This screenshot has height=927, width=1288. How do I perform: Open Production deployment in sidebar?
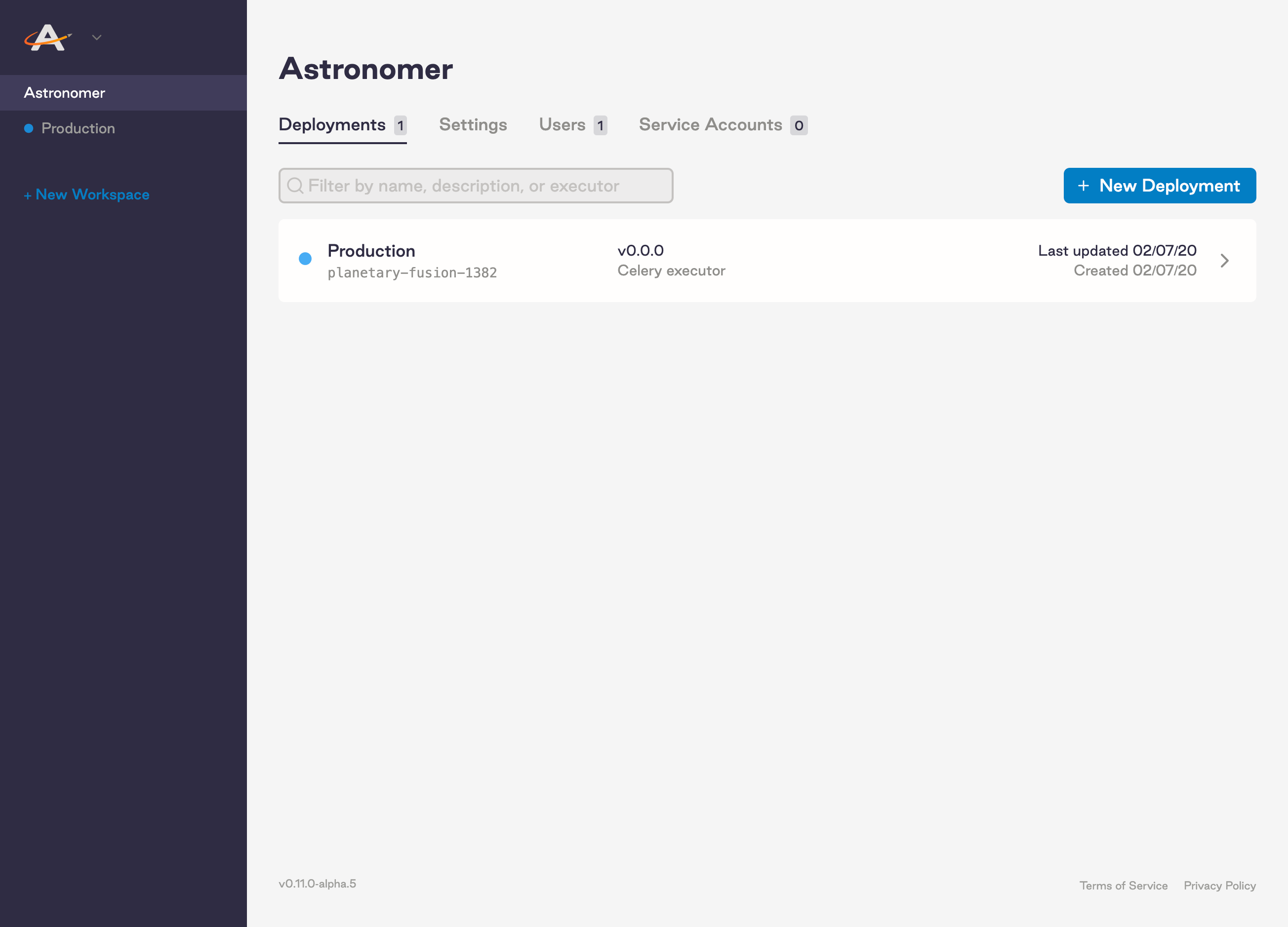pos(79,128)
